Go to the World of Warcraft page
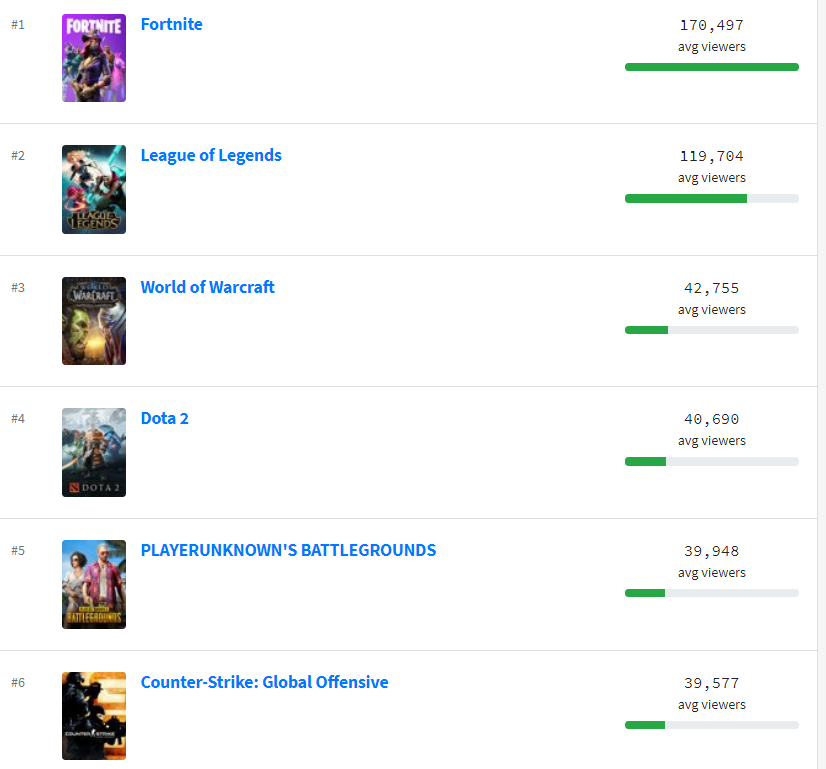Viewport: 826px width, 769px height. tap(207, 287)
